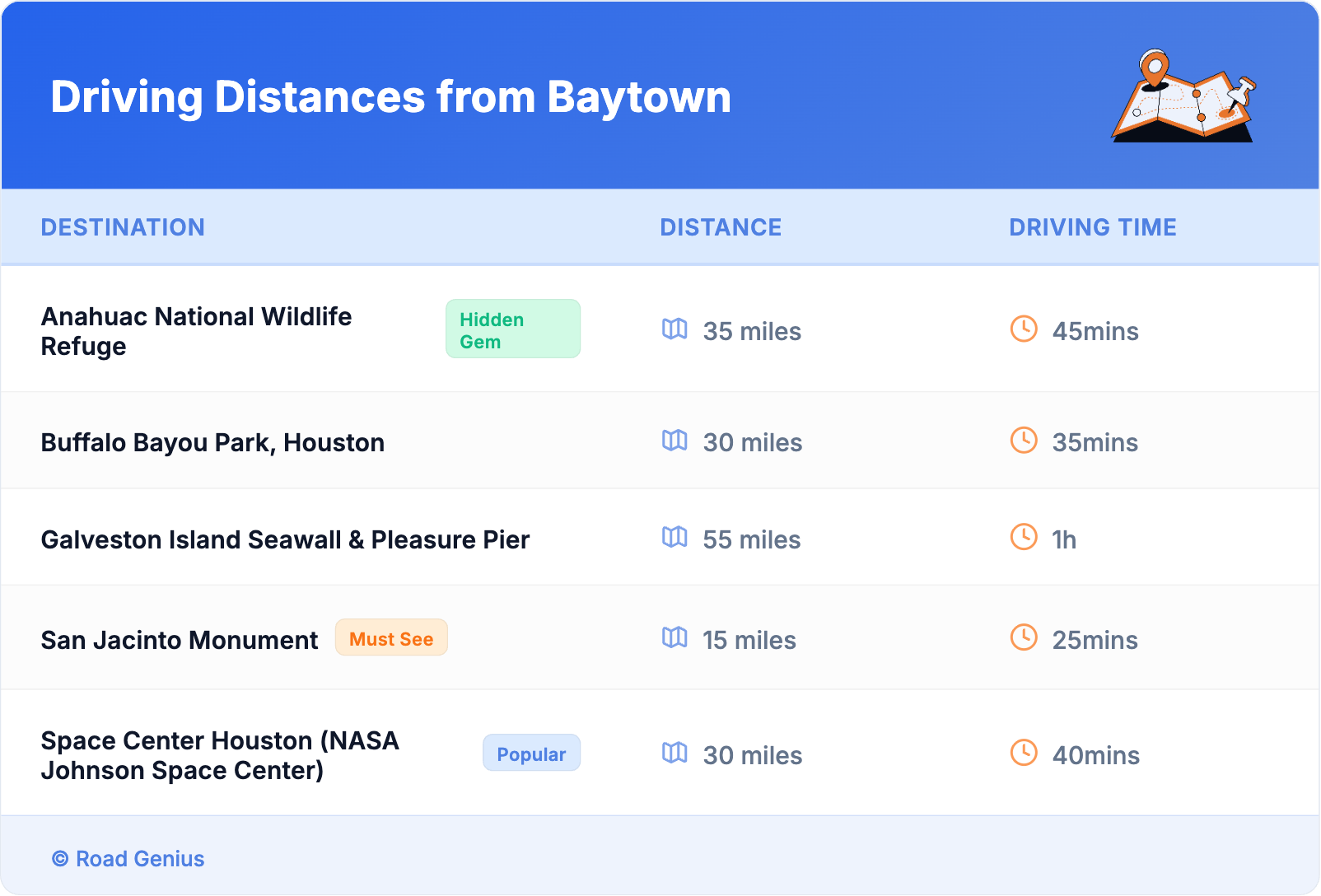Click the Driving Distances from Baytown title
This screenshot has width=1321, height=896.
click(x=390, y=97)
